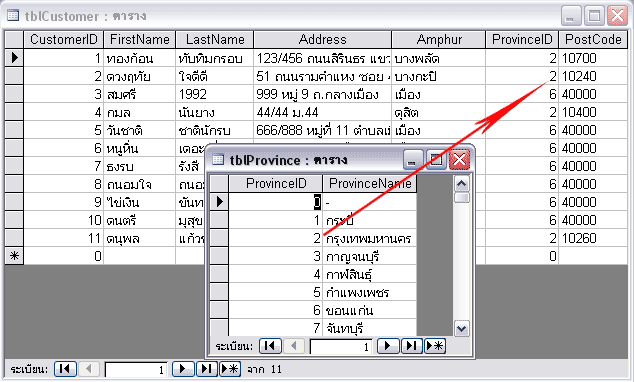The height and width of the screenshot is (382, 634).
Task: Select Amphur column header
Action: [439, 40]
